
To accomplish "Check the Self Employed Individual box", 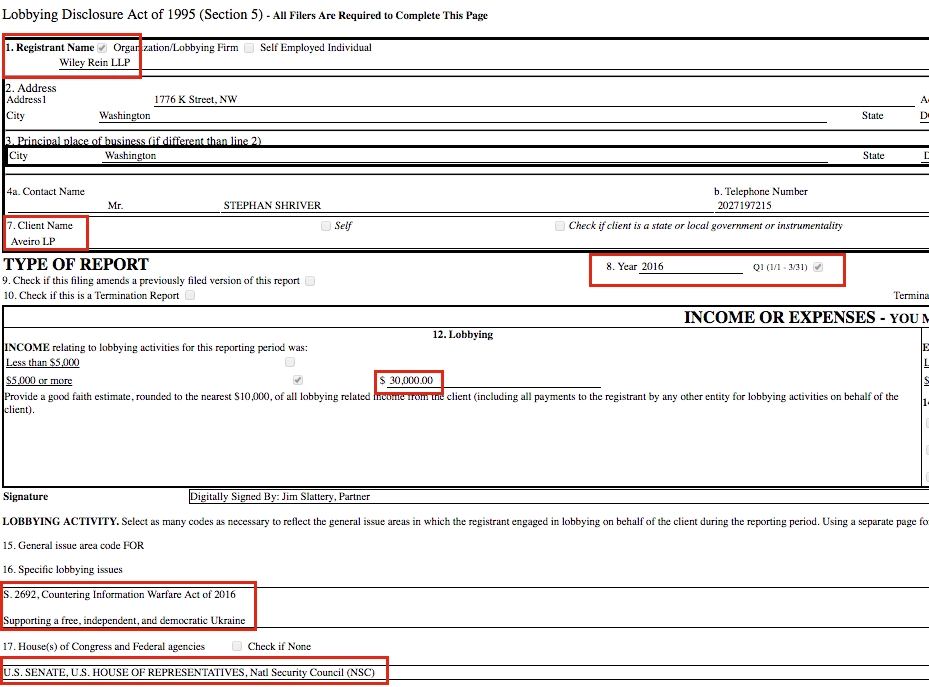I will click(x=249, y=48).
